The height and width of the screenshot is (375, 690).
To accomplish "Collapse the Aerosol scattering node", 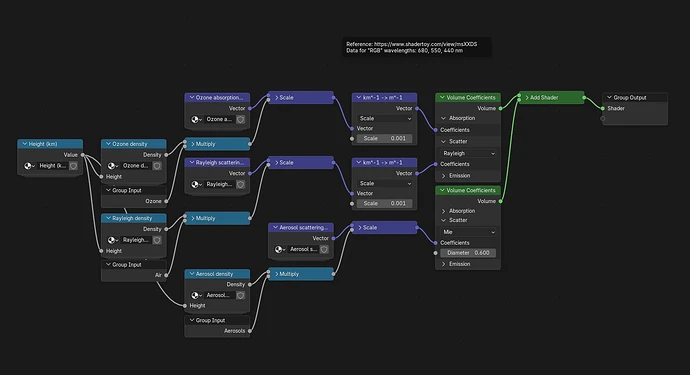I will click(275, 228).
